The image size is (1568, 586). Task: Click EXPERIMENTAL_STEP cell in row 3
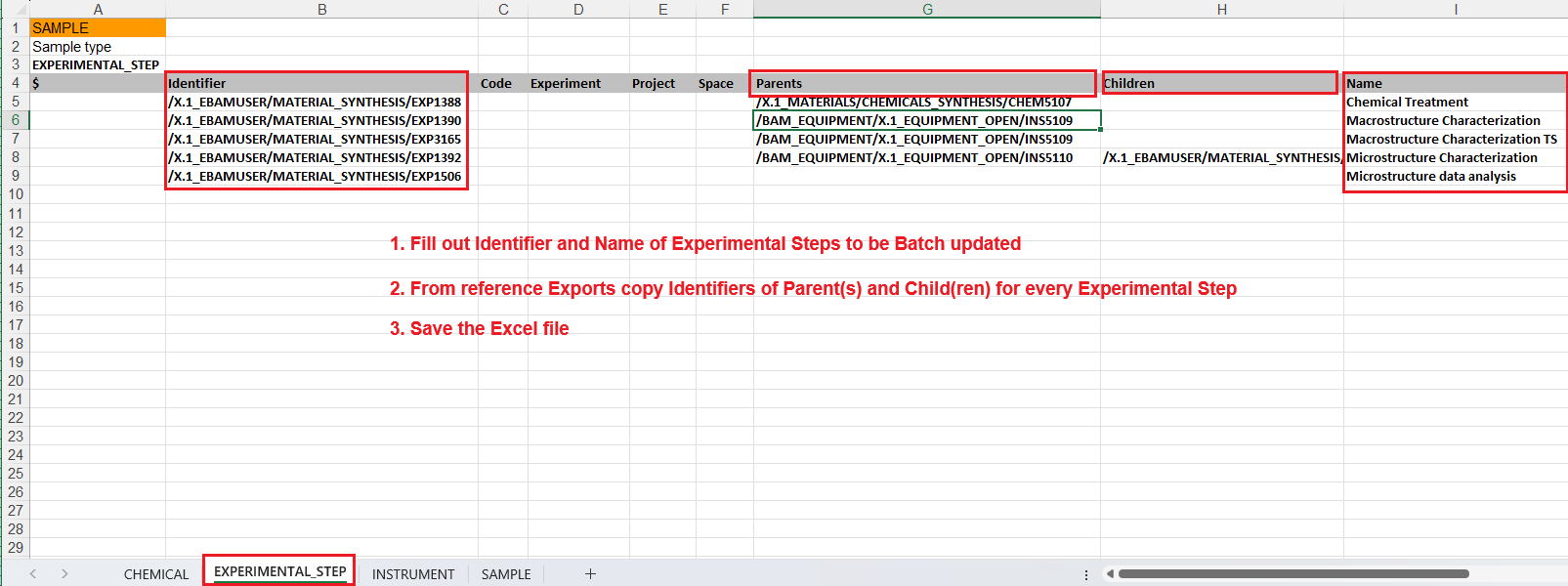[98, 64]
